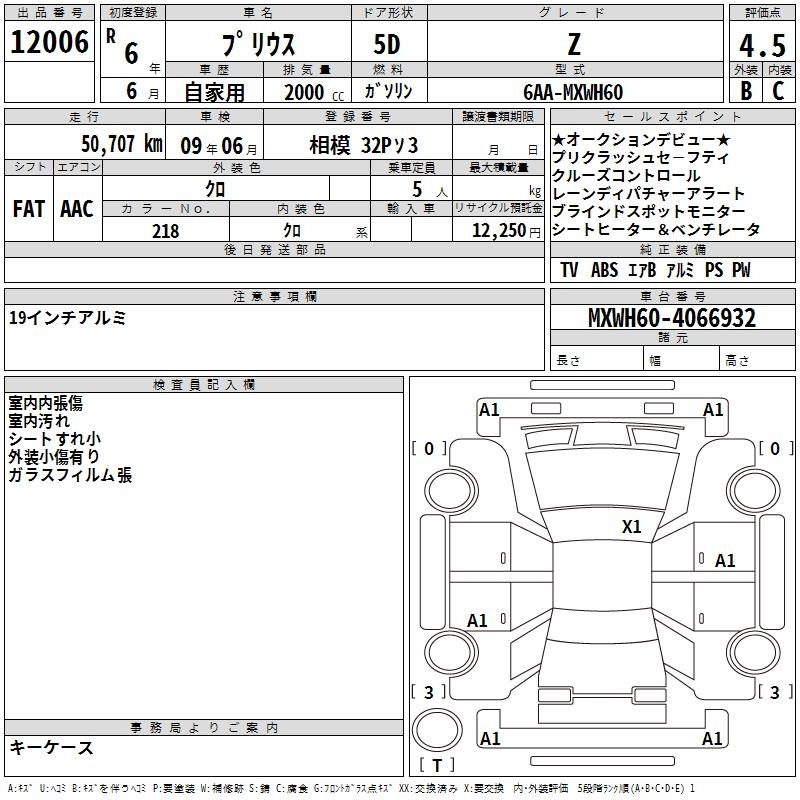
Task: Select ABS in the equipment row
Action: pos(605,269)
